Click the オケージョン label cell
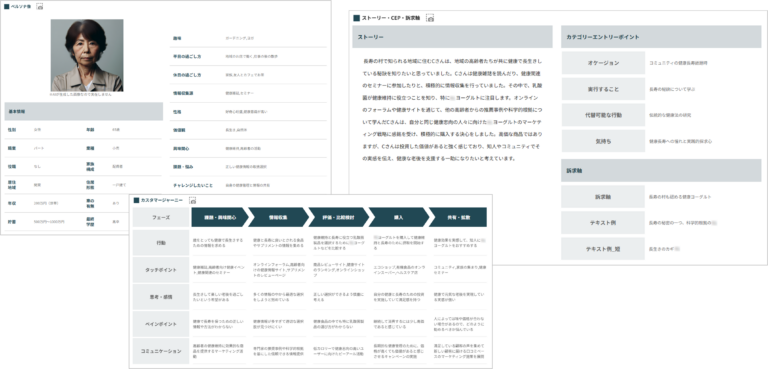The height and width of the screenshot is (369, 768). point(603,63)
